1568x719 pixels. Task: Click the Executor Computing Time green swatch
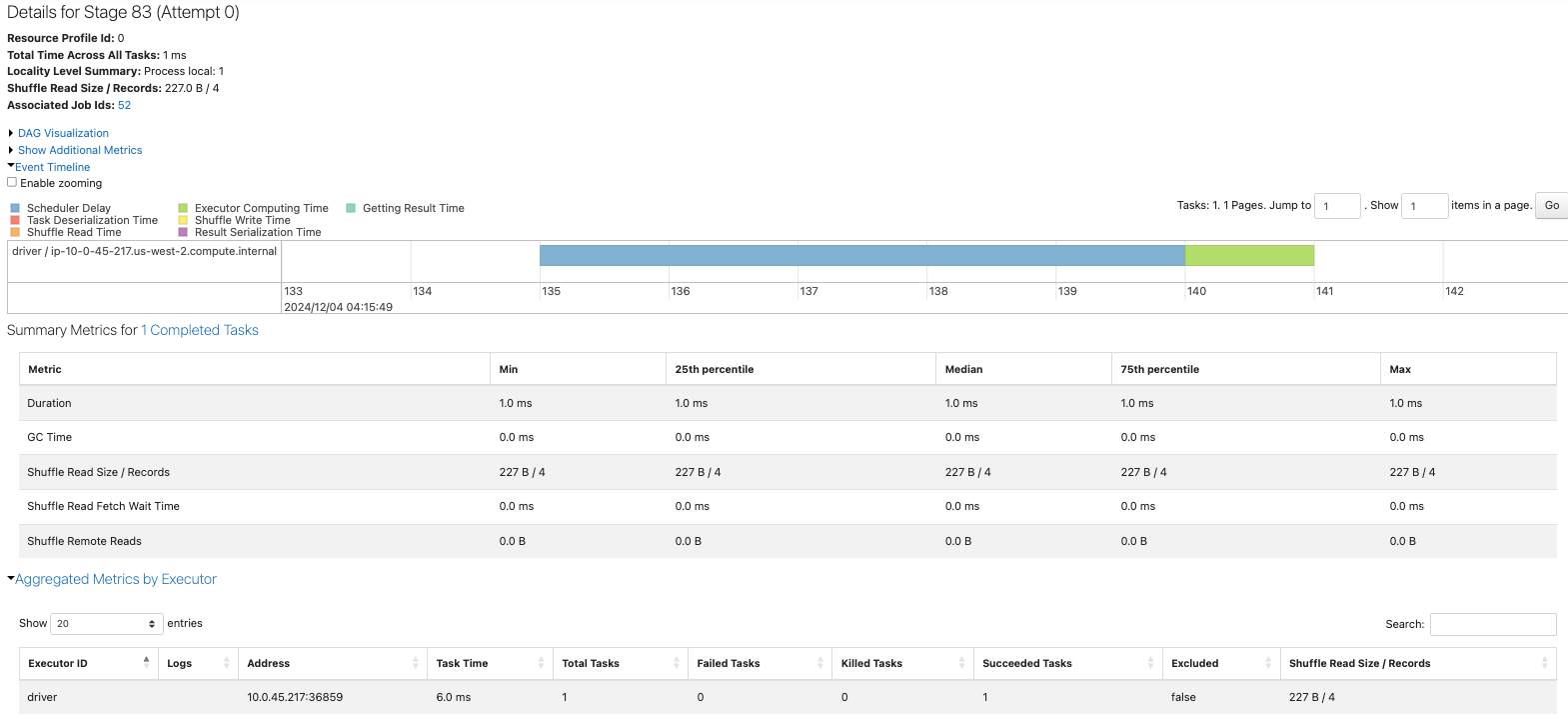coord(183,208)
